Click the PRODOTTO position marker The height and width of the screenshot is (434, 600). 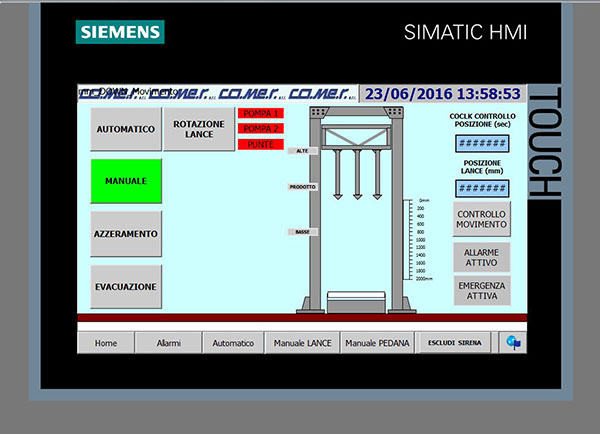pyautogui.click(x=302, y=187)
